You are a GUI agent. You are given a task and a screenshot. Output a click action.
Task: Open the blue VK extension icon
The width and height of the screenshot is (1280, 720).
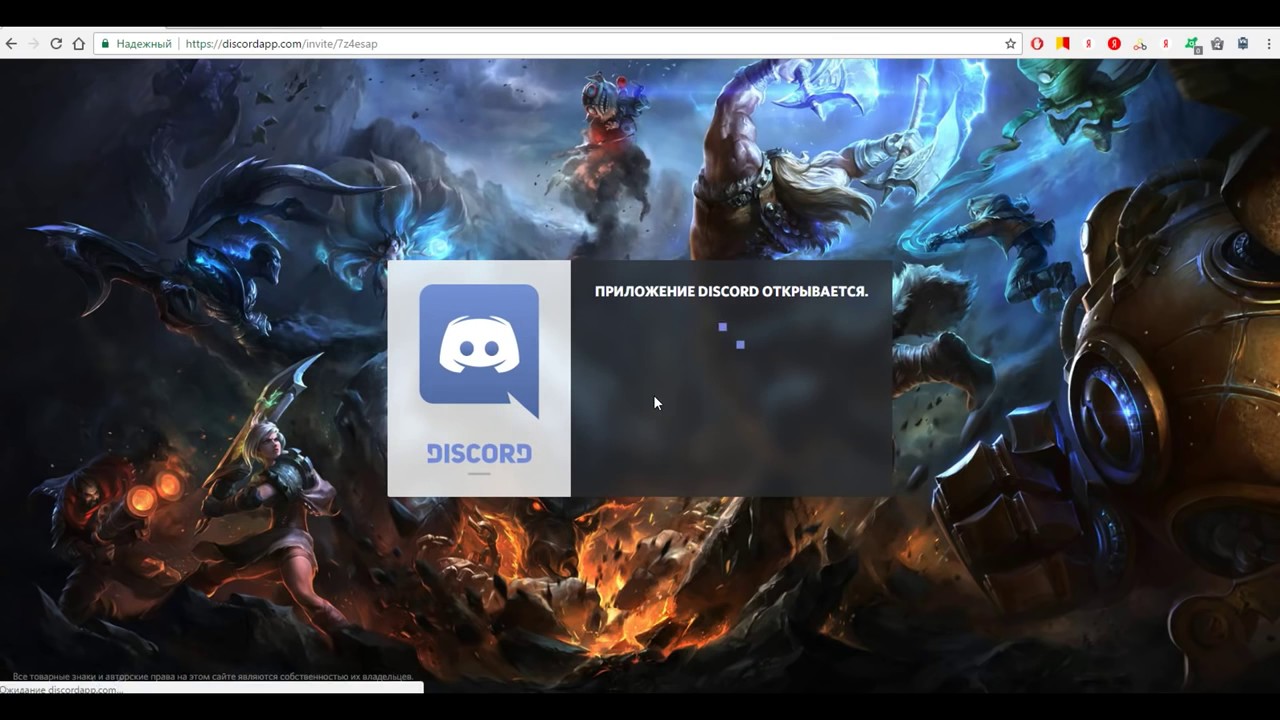point(1243,44)
